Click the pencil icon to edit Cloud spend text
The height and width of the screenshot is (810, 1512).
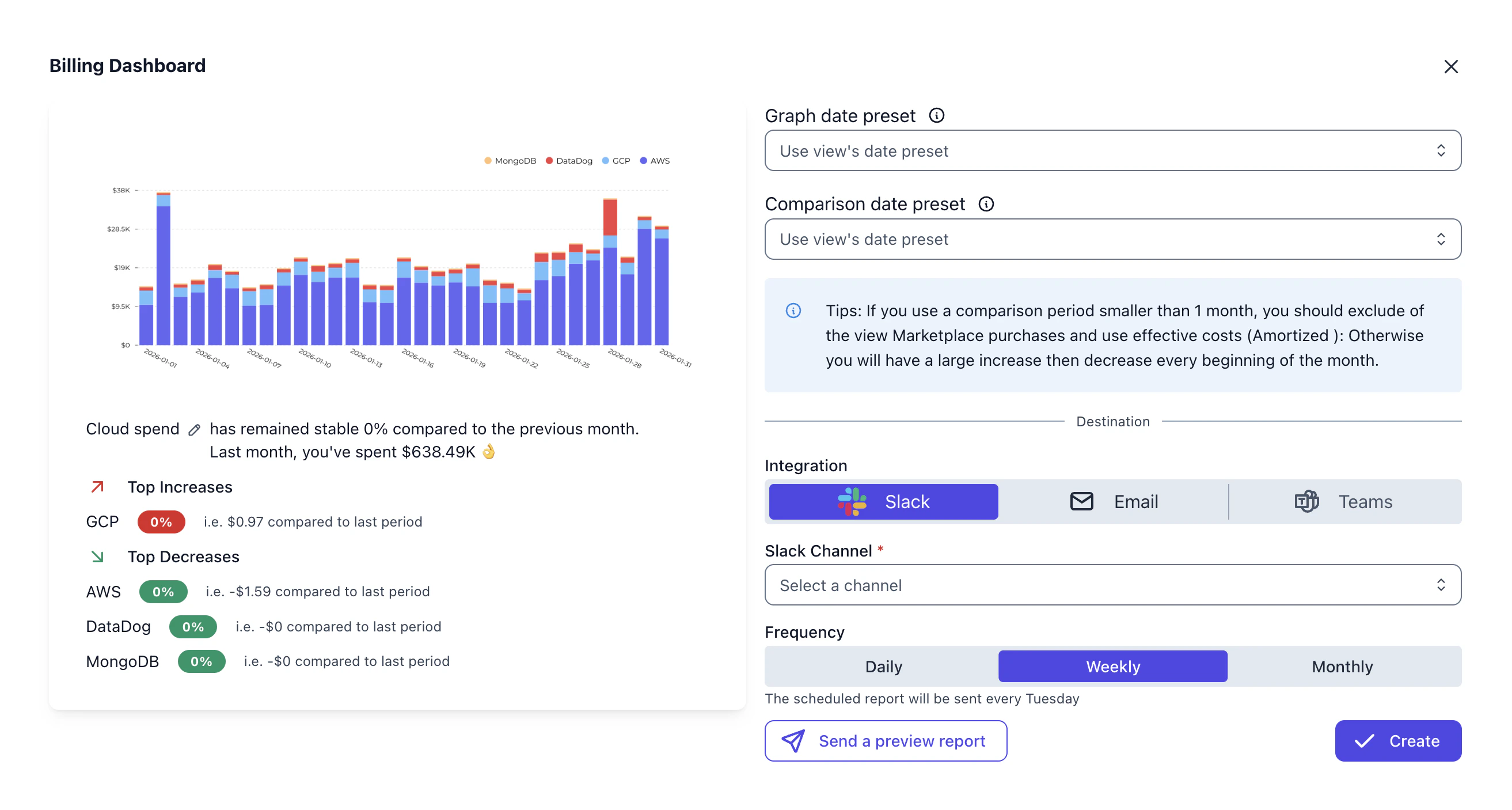click(x=194, y=430)
